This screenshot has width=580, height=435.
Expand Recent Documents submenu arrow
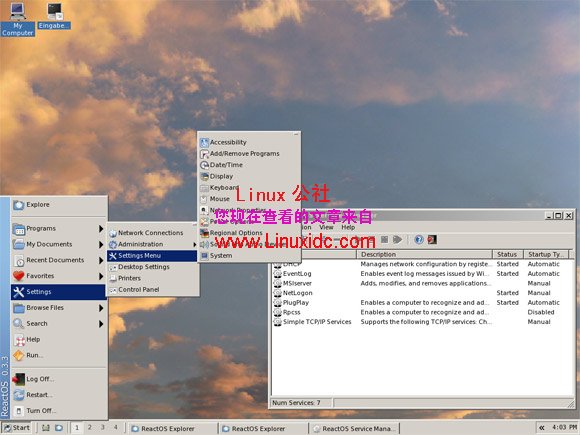coord(101,260)
